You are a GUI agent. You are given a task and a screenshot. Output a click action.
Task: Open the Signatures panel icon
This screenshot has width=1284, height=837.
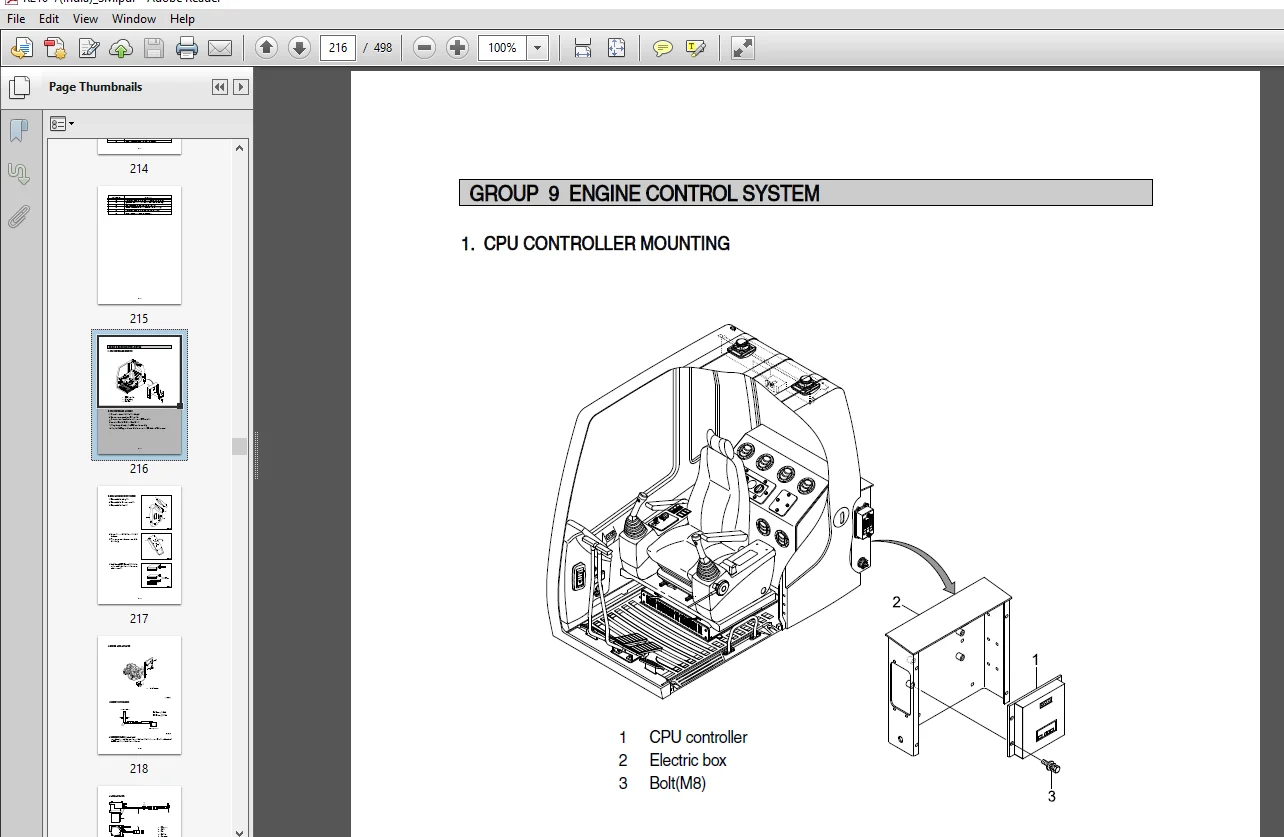(19, 173)
